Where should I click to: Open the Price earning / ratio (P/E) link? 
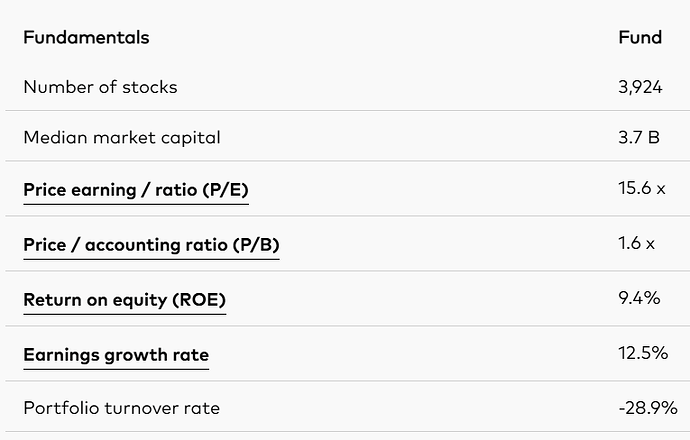tap(136, 190)
